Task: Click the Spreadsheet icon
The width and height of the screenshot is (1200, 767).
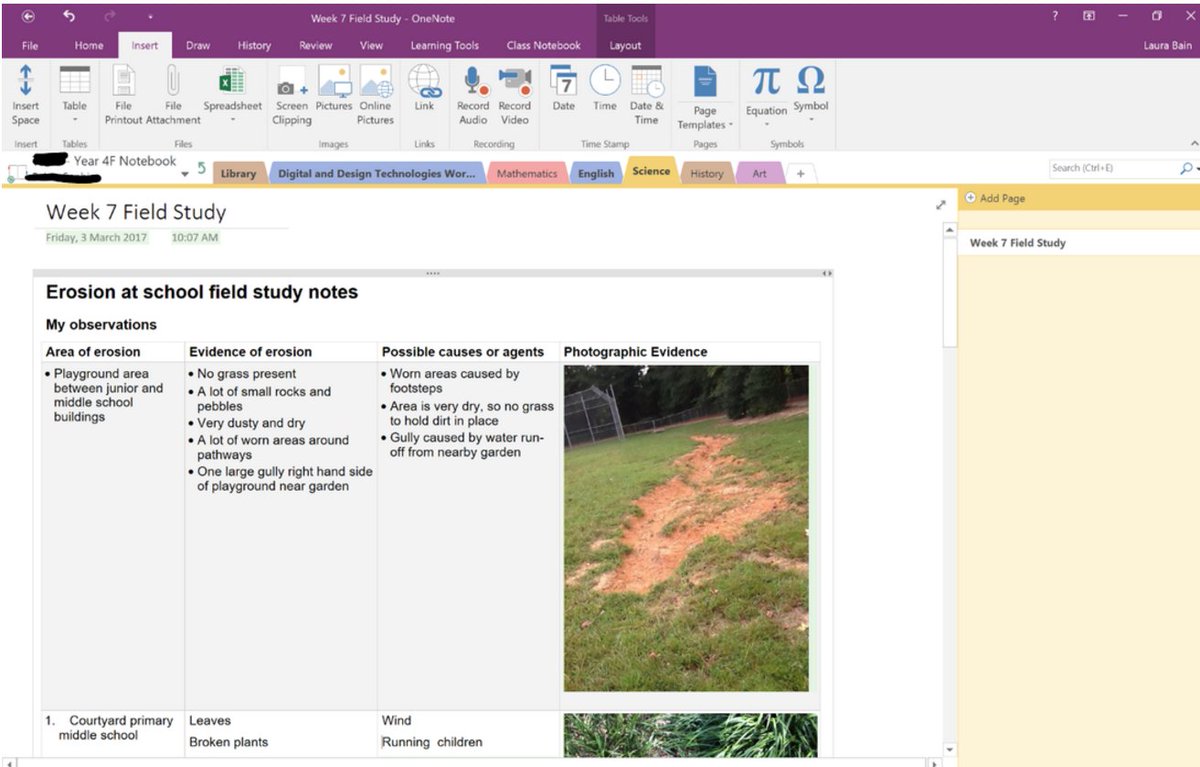Action: (x=232, y=81)
